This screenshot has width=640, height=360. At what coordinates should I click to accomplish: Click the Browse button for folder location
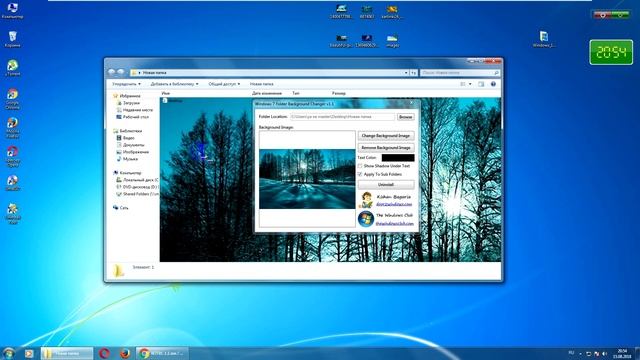(405, 117)
